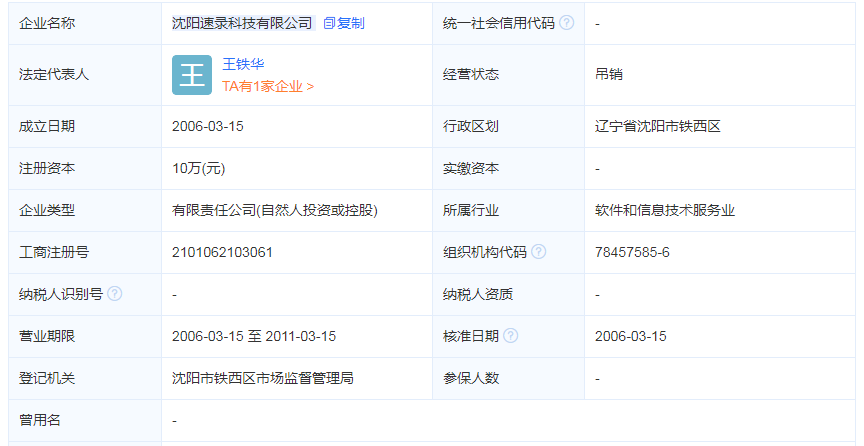This screenshot has height=446, width=864.
Task: Click the establishment date 2006-03-15 in the 成立日期 row
Action: click(x=208, y=126)
